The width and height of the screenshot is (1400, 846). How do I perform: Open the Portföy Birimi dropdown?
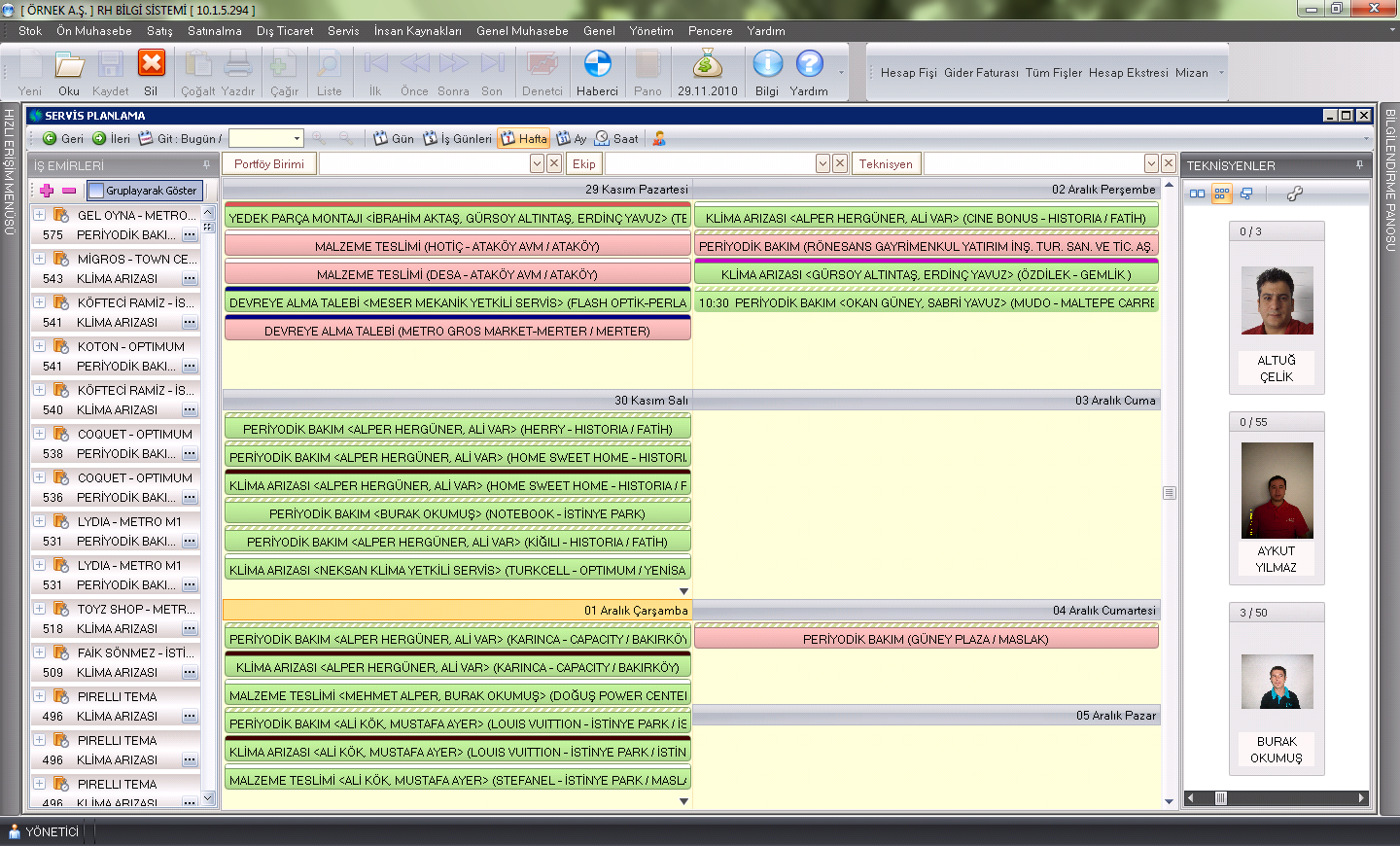(x=537, y=164)
